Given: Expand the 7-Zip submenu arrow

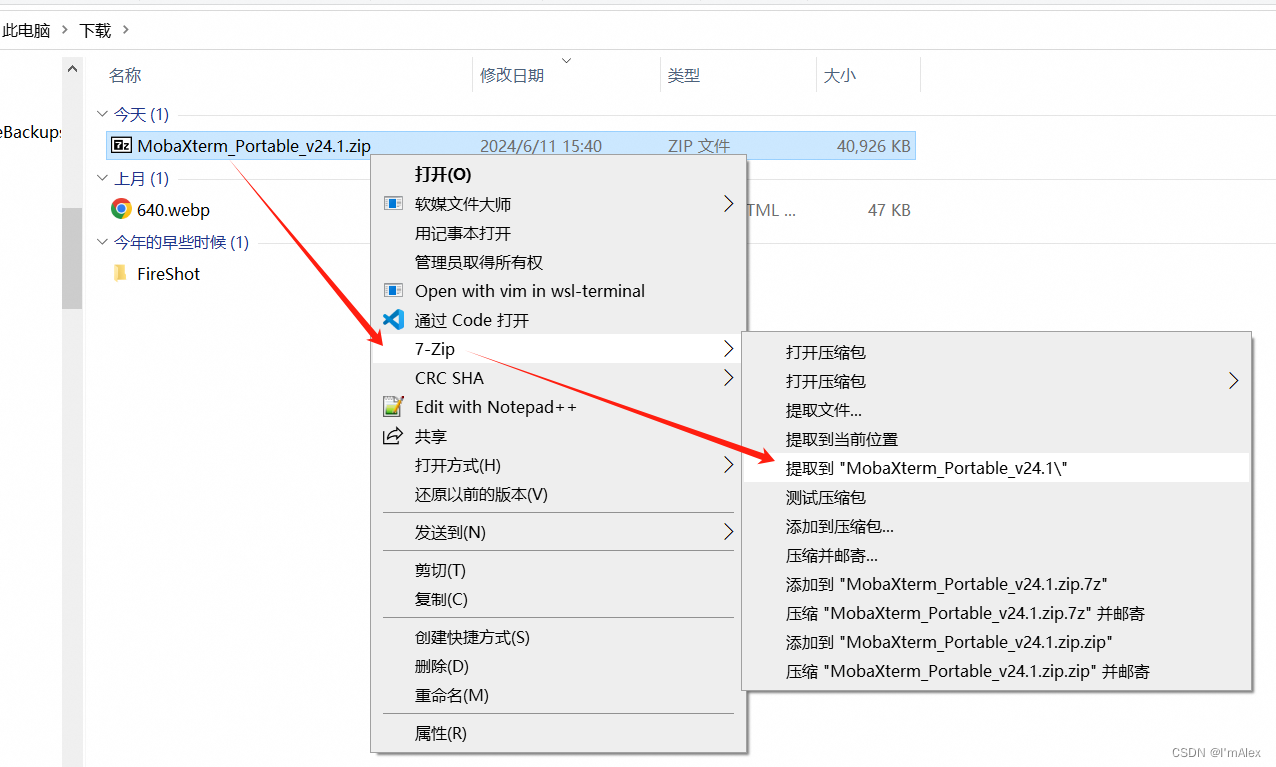Looking at the screenshot, I should click(728, 349).
